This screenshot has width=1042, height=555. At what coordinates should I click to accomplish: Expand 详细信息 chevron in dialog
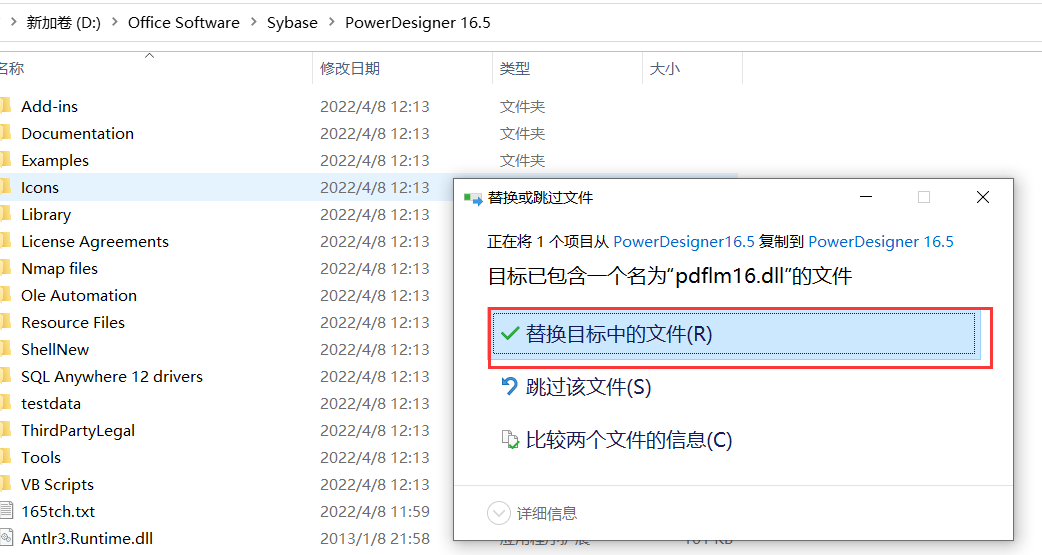pyautogui.click(x=498, y=513)
